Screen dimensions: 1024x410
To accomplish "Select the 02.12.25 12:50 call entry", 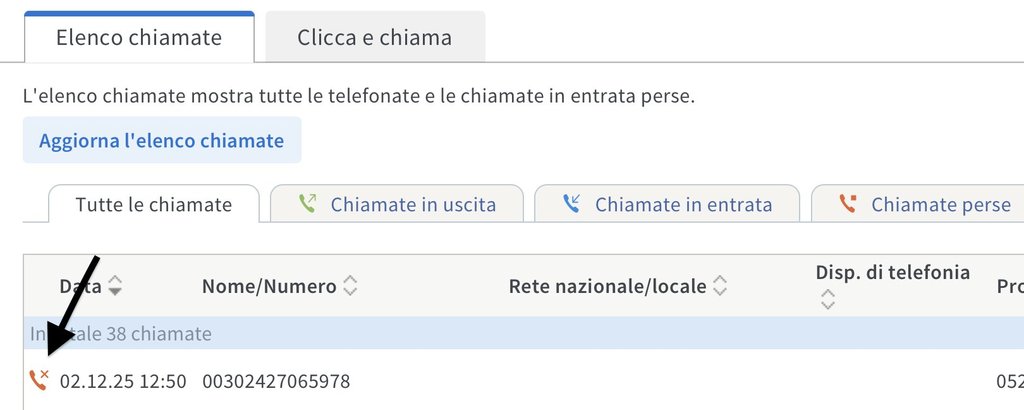I will (x=123, y=381).
